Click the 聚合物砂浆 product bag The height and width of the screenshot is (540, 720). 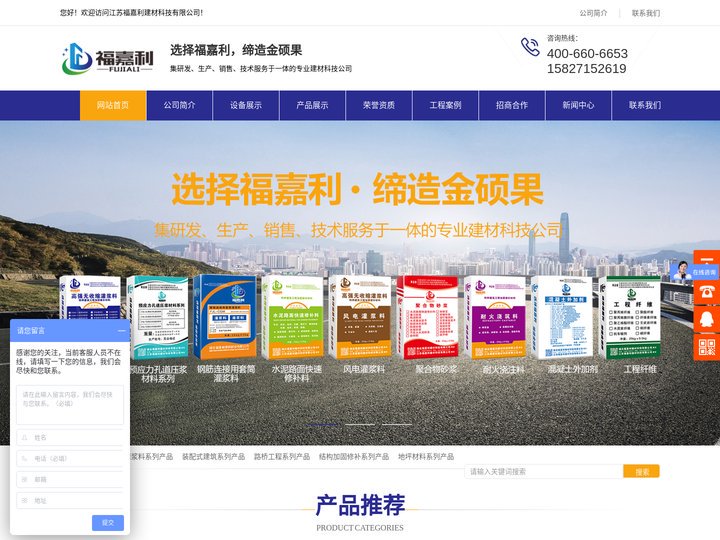click(428, 317)
